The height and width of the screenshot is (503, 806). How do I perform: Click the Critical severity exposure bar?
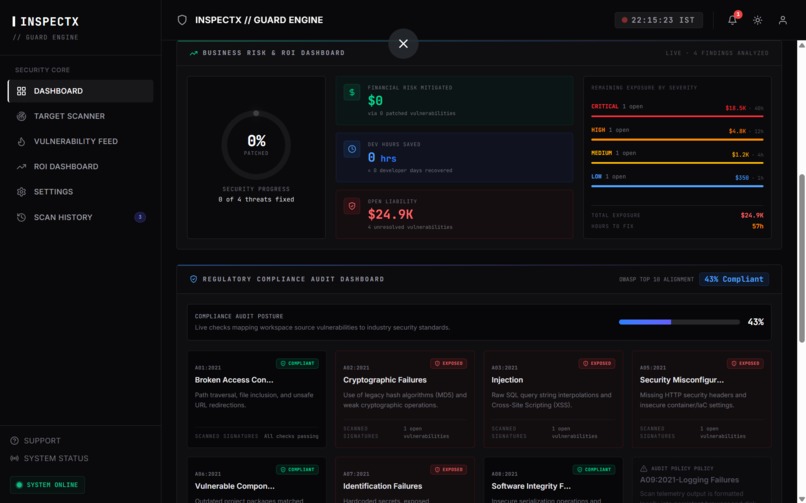point(677,117)
